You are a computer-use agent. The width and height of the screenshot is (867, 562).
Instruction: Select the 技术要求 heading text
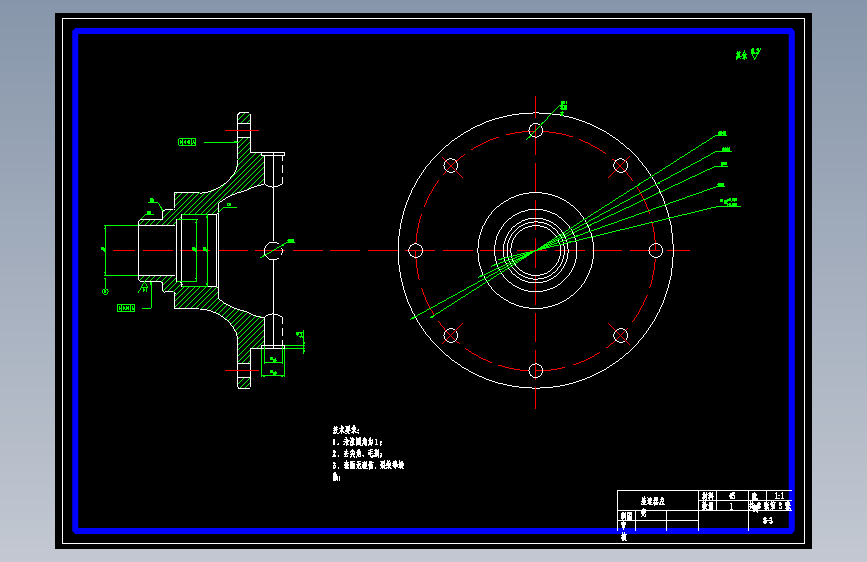pos(346,430)
